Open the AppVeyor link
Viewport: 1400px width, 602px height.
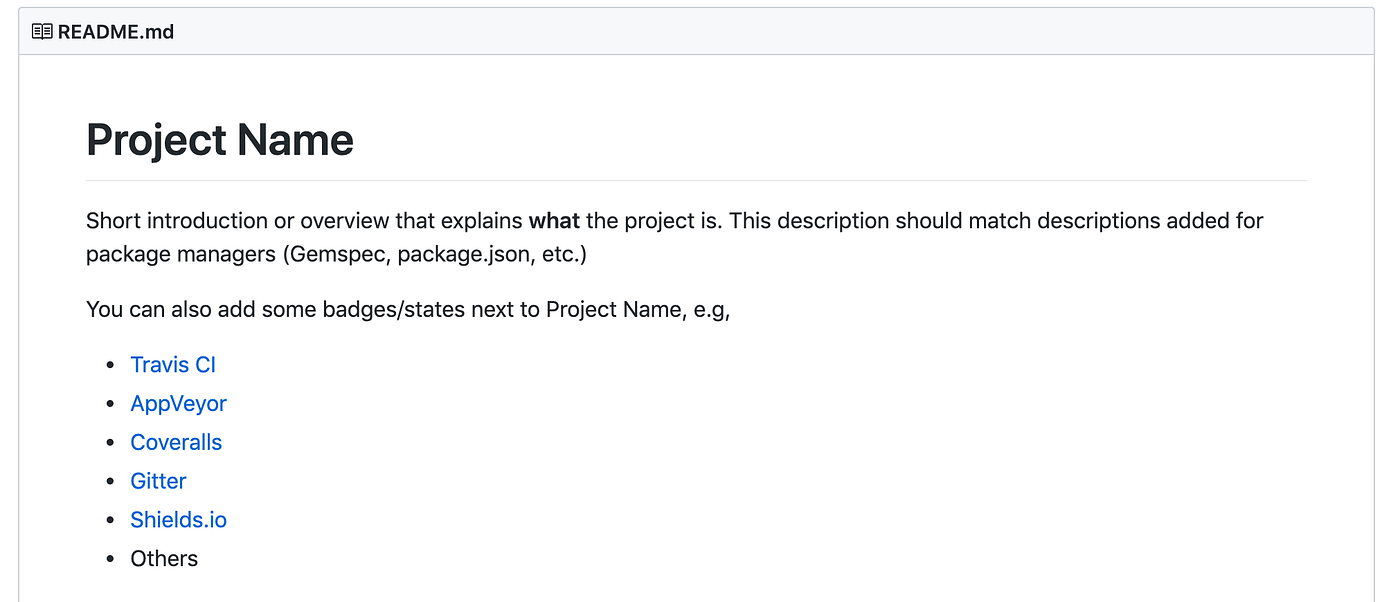178,404
